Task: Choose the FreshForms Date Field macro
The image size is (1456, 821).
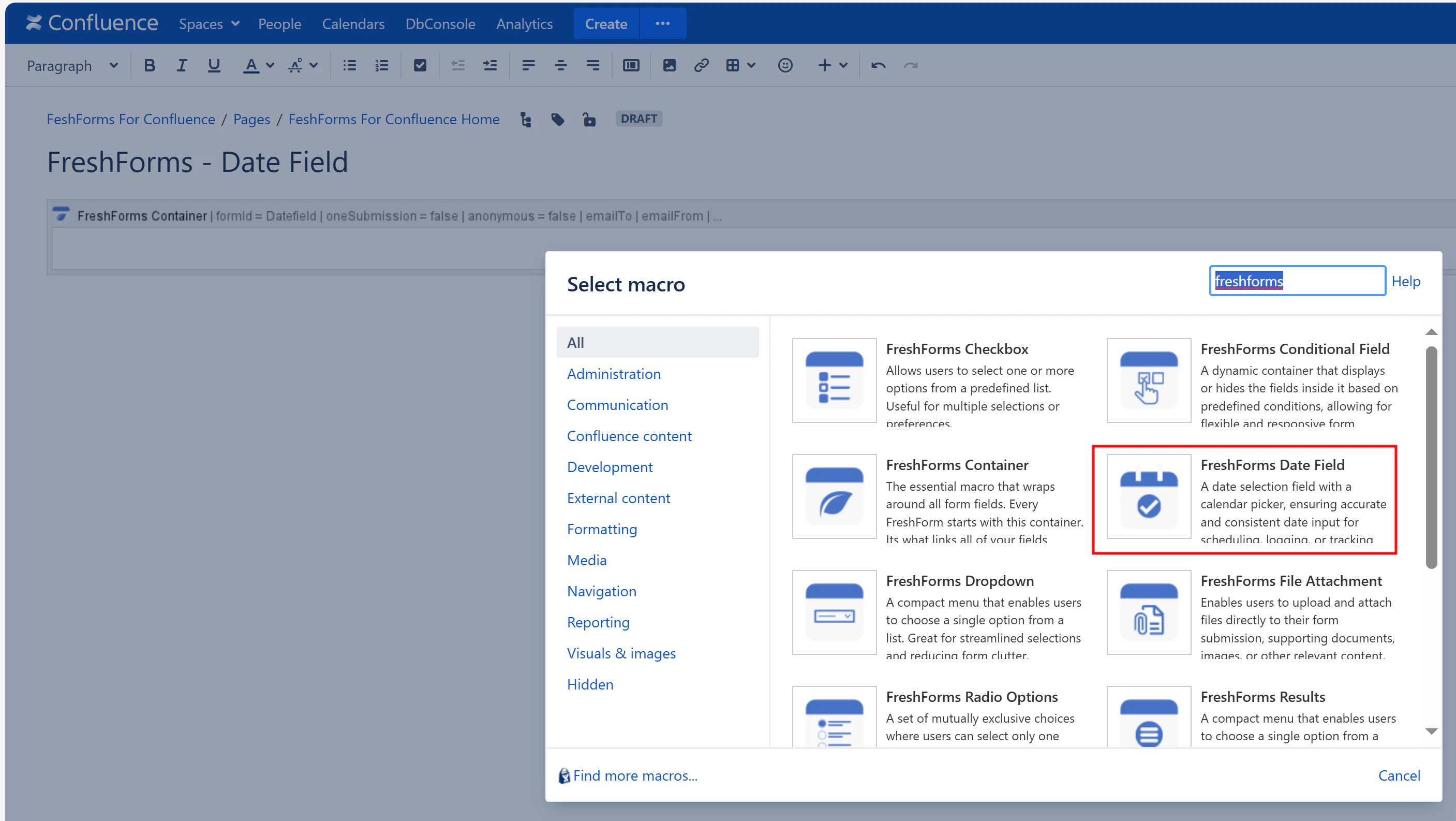Action: (x=1244, y=499)
